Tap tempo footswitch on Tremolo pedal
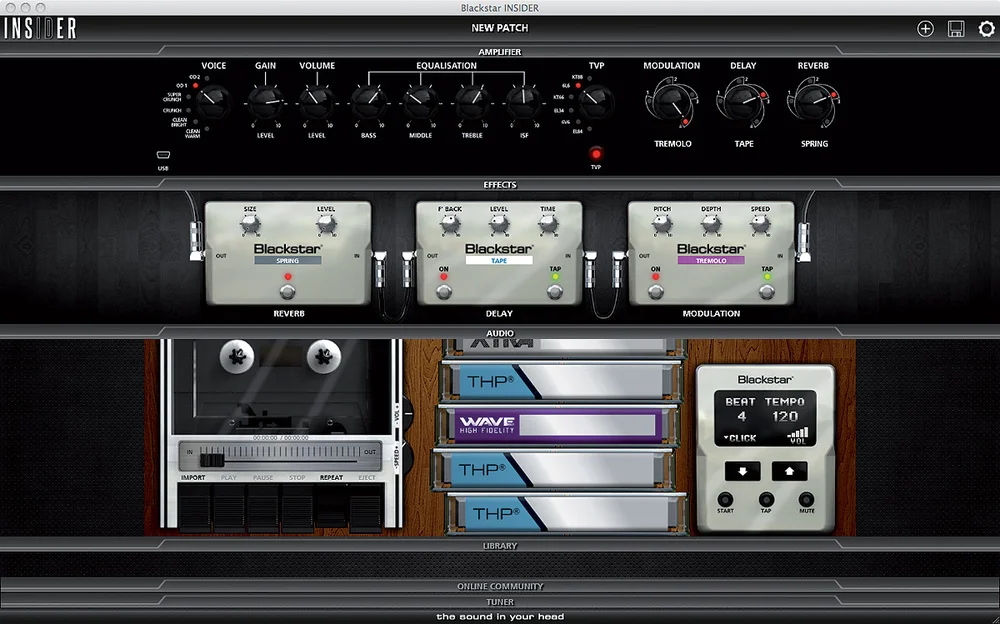The image size is (1000, 624). 767,292
